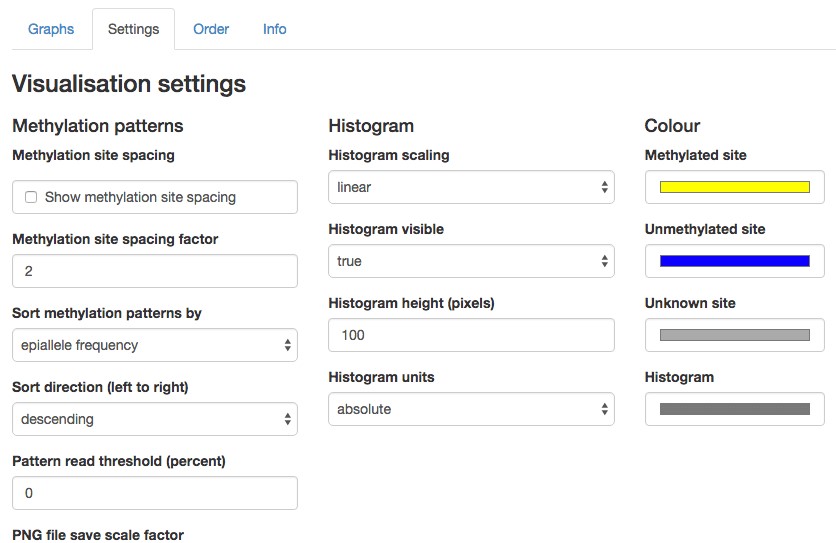Open the Histogram scaling dropdown
The height and width of the screenshot is (543, 836).
coord(470,187)
